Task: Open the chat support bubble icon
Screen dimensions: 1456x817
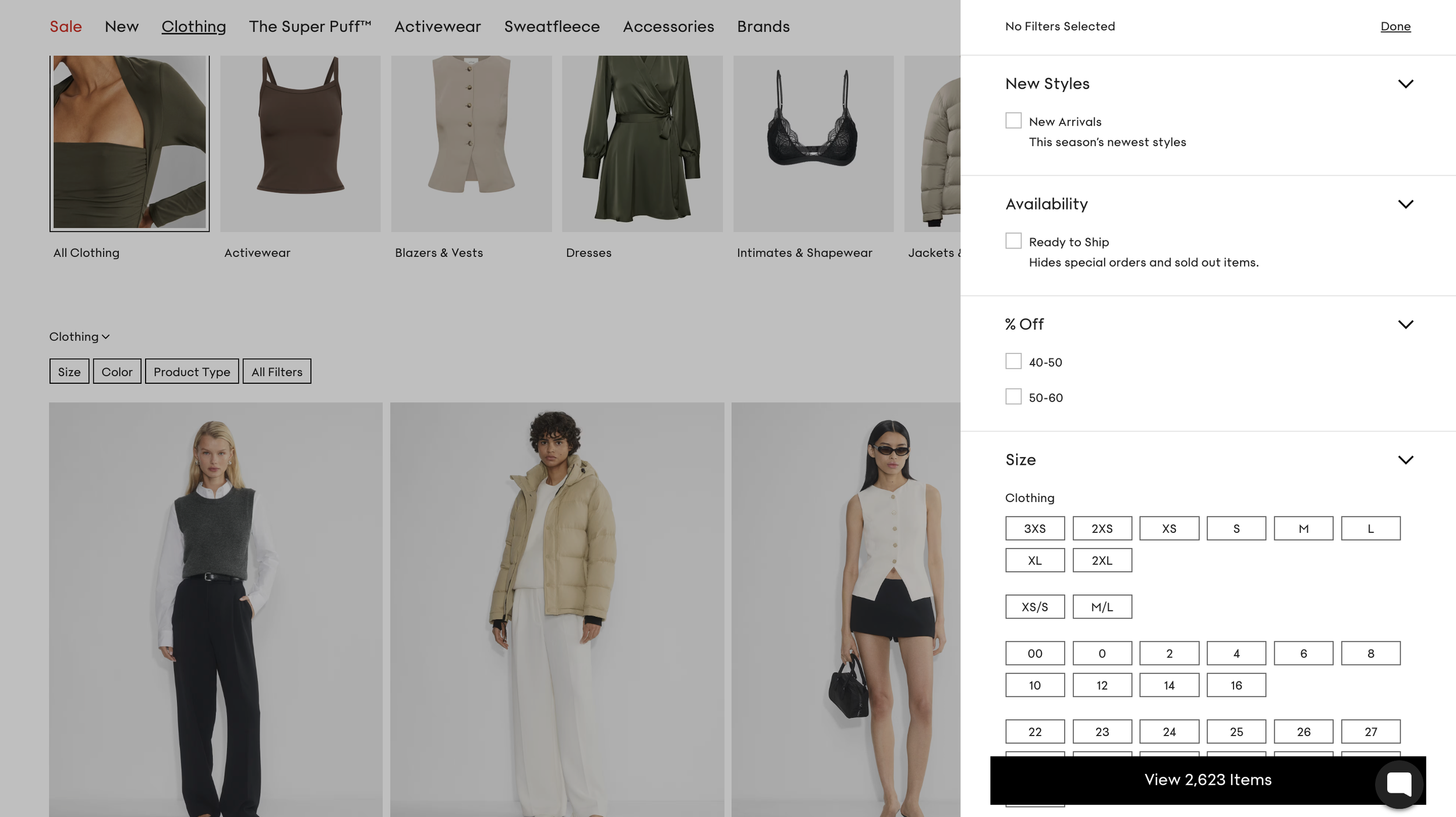Action: pyautogui.click(x=1399, y=783)
